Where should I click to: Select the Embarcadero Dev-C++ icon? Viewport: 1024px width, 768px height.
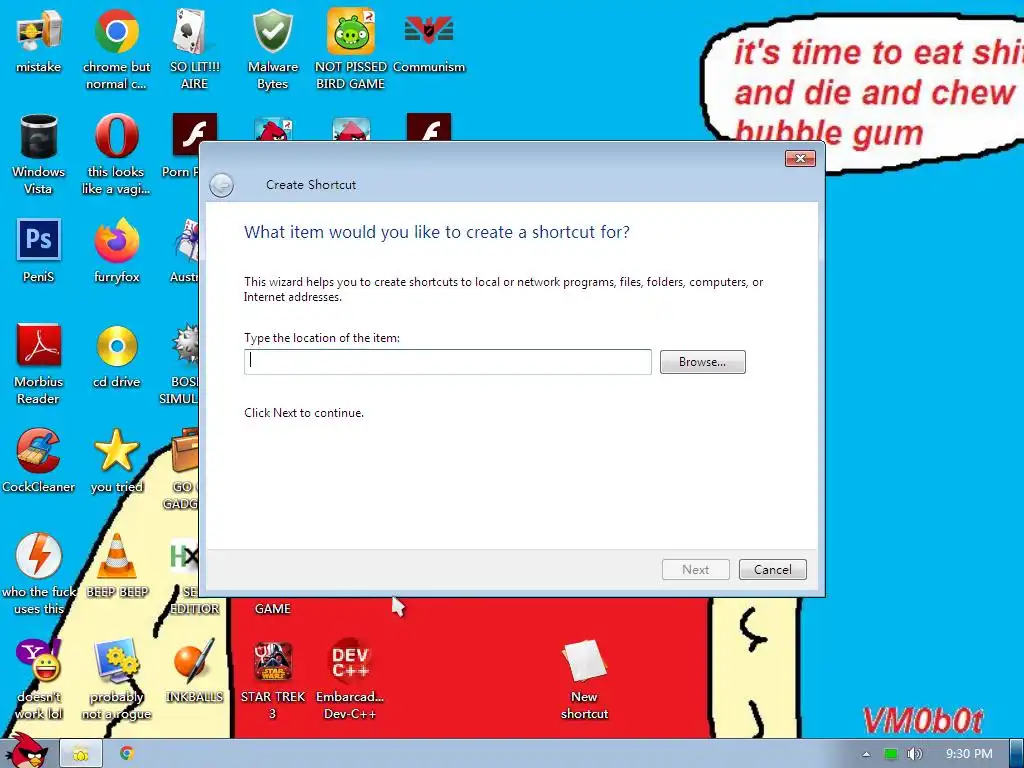click(x=350, y=679)
